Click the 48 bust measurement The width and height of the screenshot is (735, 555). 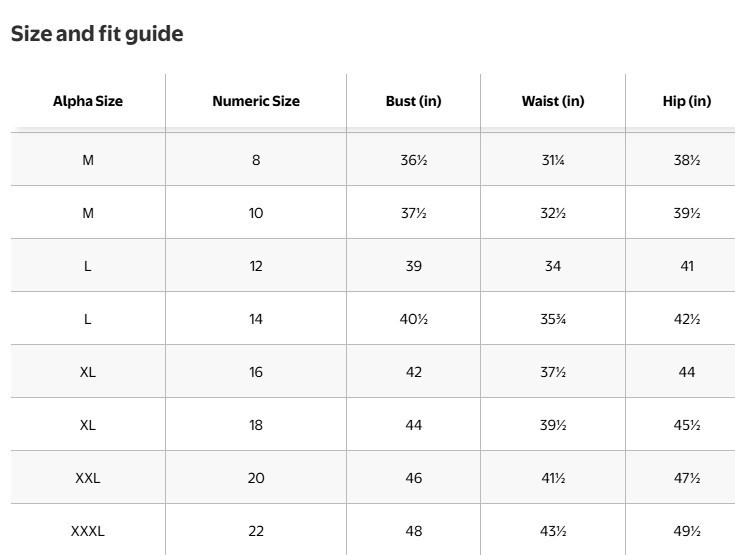point(413,531)
